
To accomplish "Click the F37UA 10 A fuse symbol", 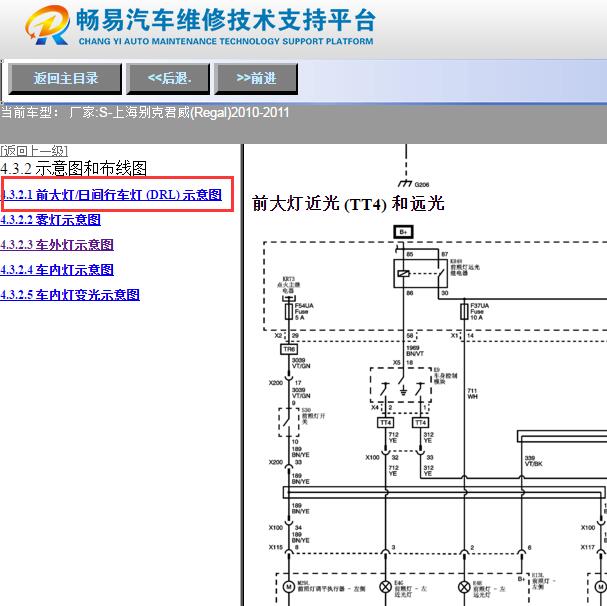I will (x=464, y=311).
